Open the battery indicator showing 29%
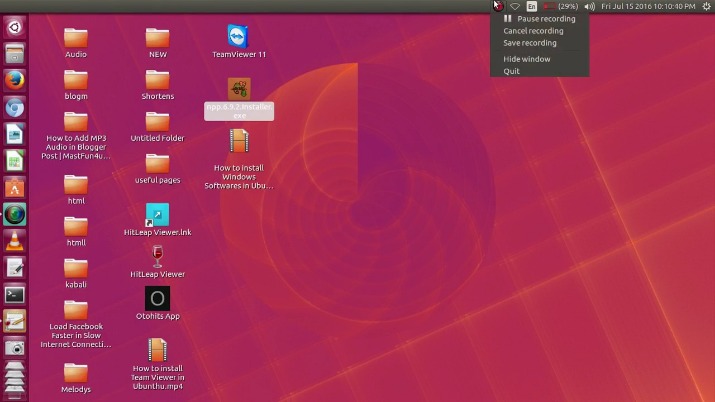 [x=559, y=6]
